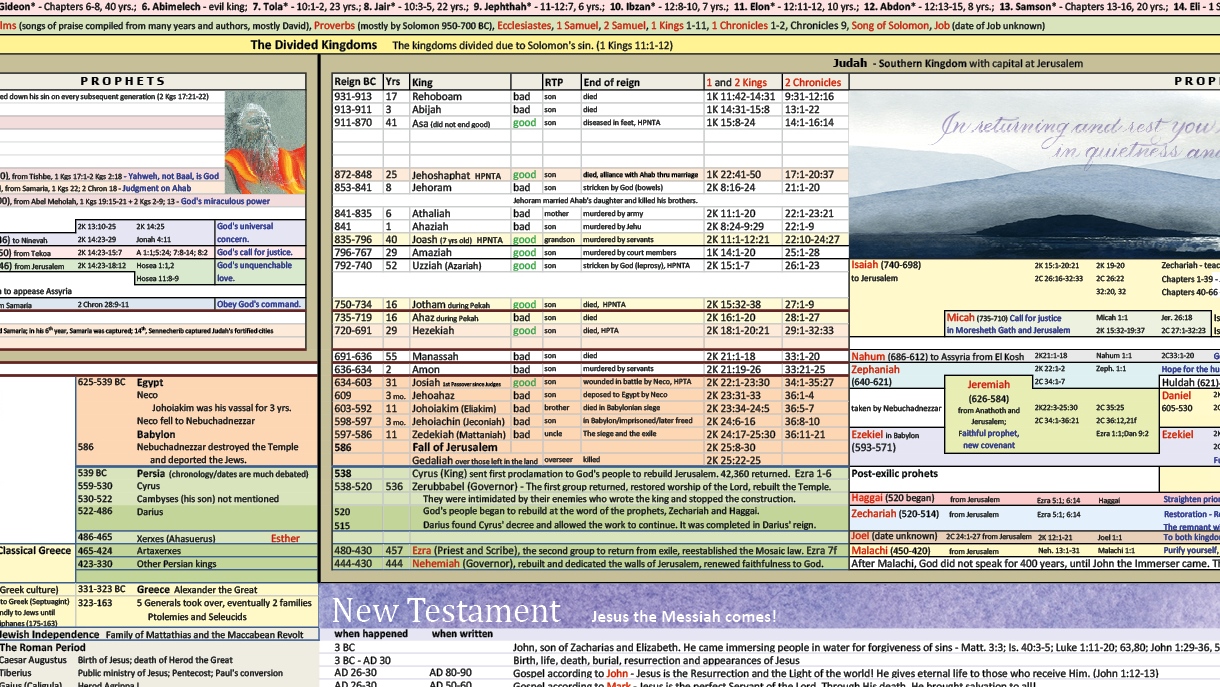1220x687 pixels.
Task: Select the "Reign BC" column header
Action: pyautogui.click(x=356, y=82)
